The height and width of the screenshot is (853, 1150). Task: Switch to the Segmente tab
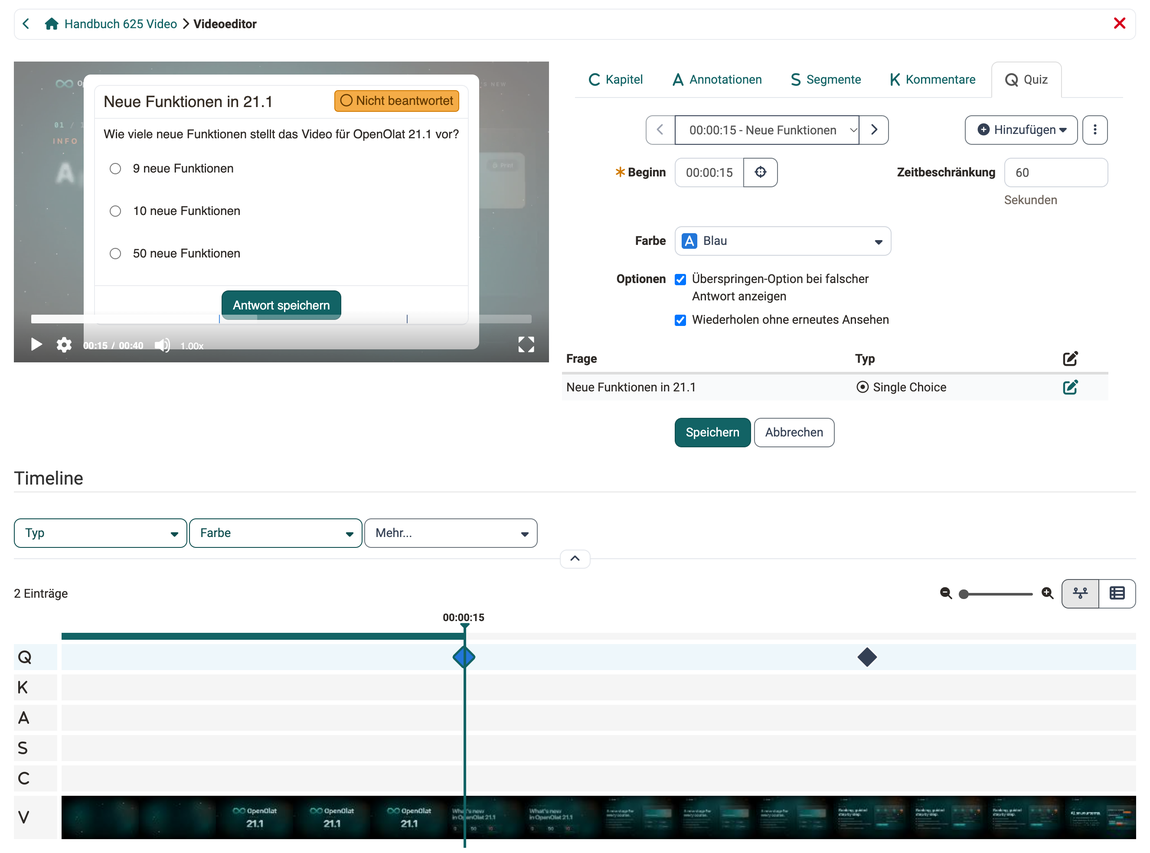pos(826,79)
